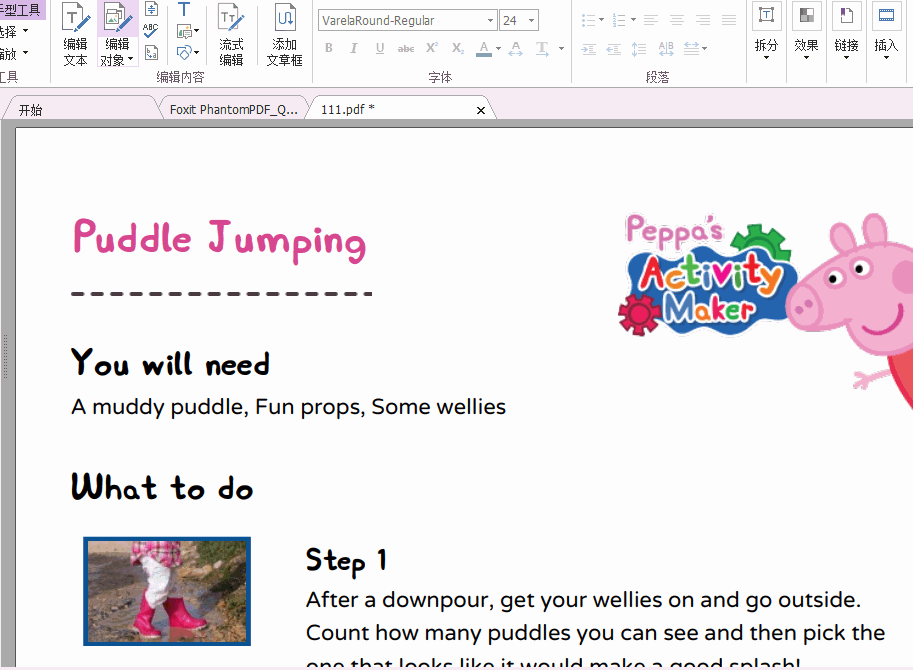Click the numbered list icon
The image size is (913, 670).
click(x=620, y=20)
